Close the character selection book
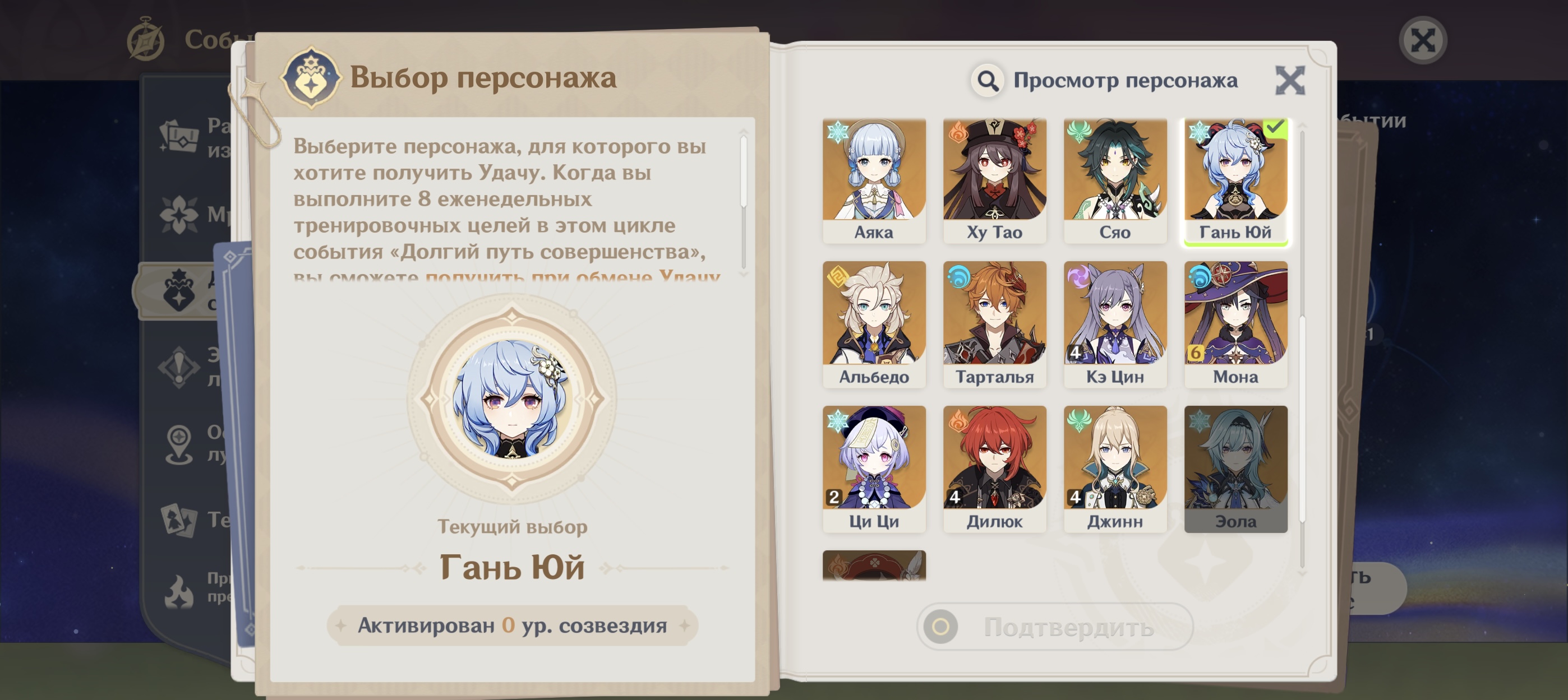The image size is (1568, 700). pyautogui.click(x=1290, y=80)
